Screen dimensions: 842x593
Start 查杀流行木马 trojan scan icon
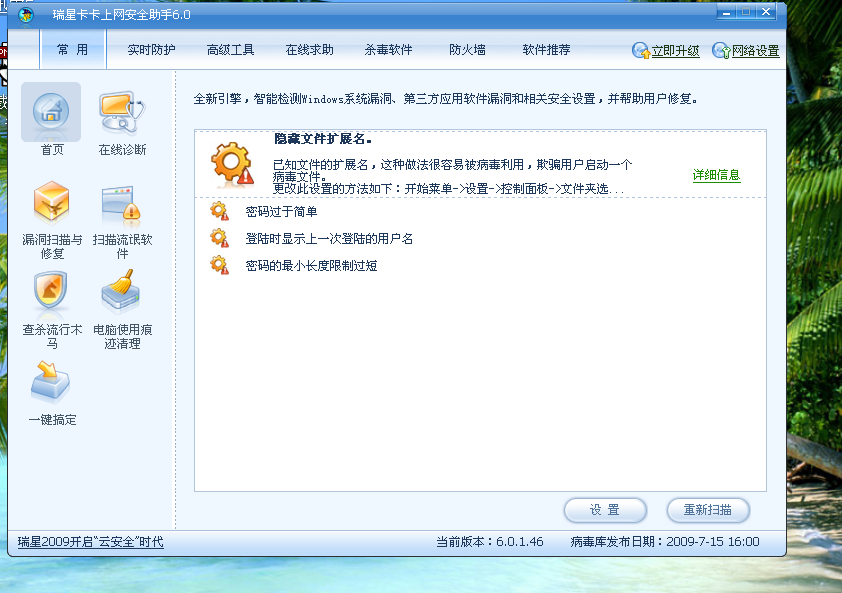(x=50, y=291)
